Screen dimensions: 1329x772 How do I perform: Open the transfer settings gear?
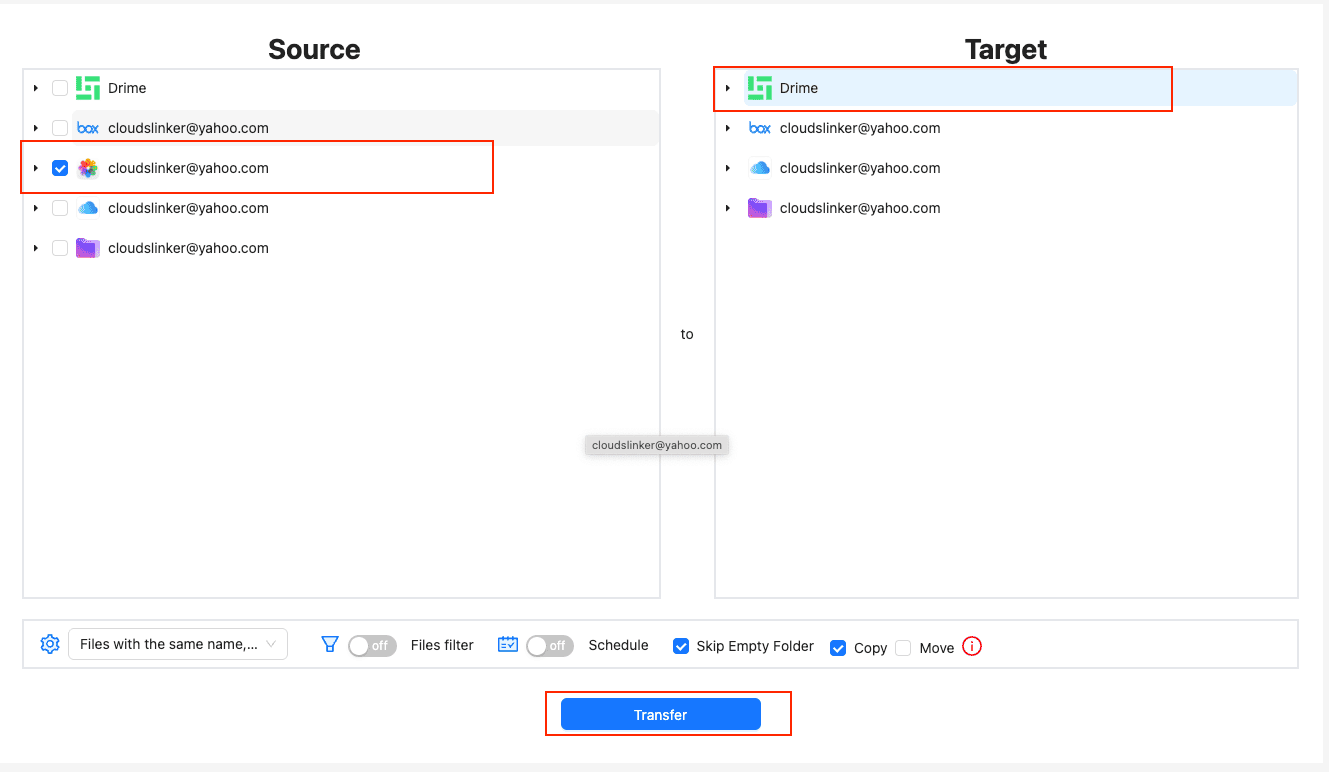pos(49,644)
